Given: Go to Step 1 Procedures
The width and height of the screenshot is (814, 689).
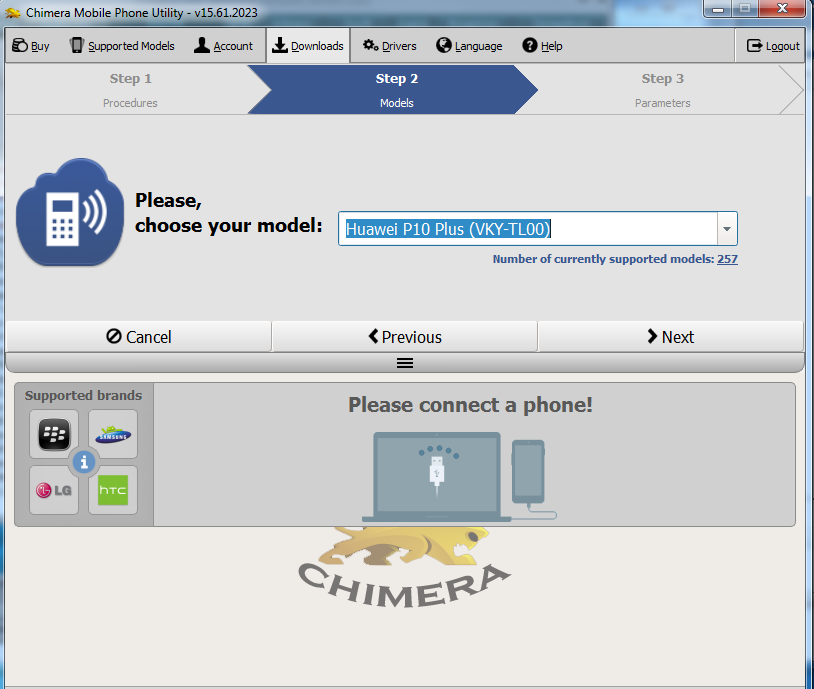Looking at the screenshot, I should click(130, 90).
